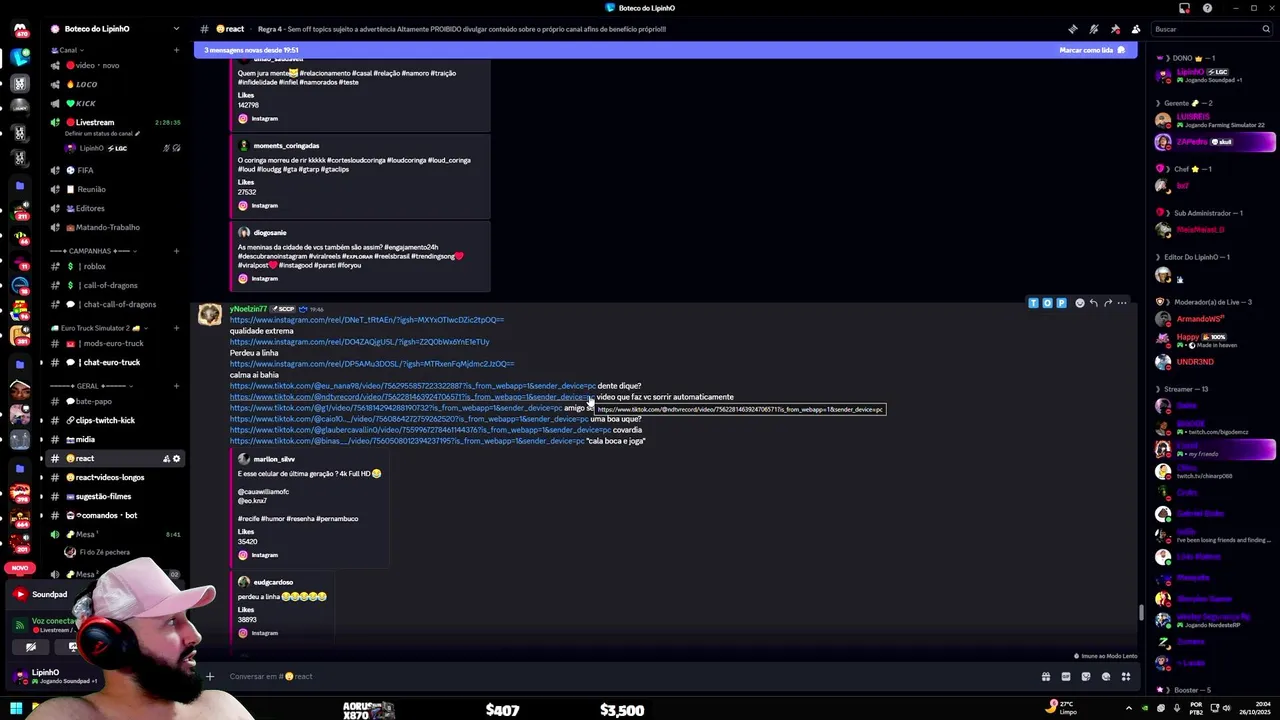
Task: Open member ZAPedro in member list
Action: [x=1215, y=142]
